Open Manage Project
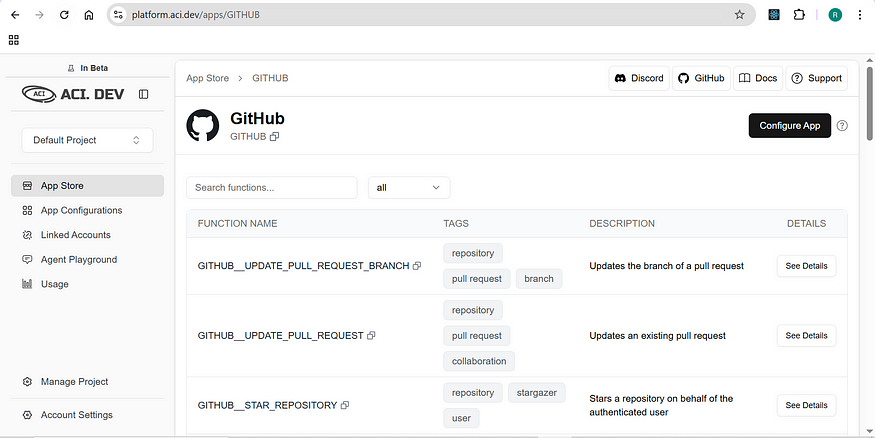The height and width of the screenshot is (438, 875). click(x=88, y=382)
